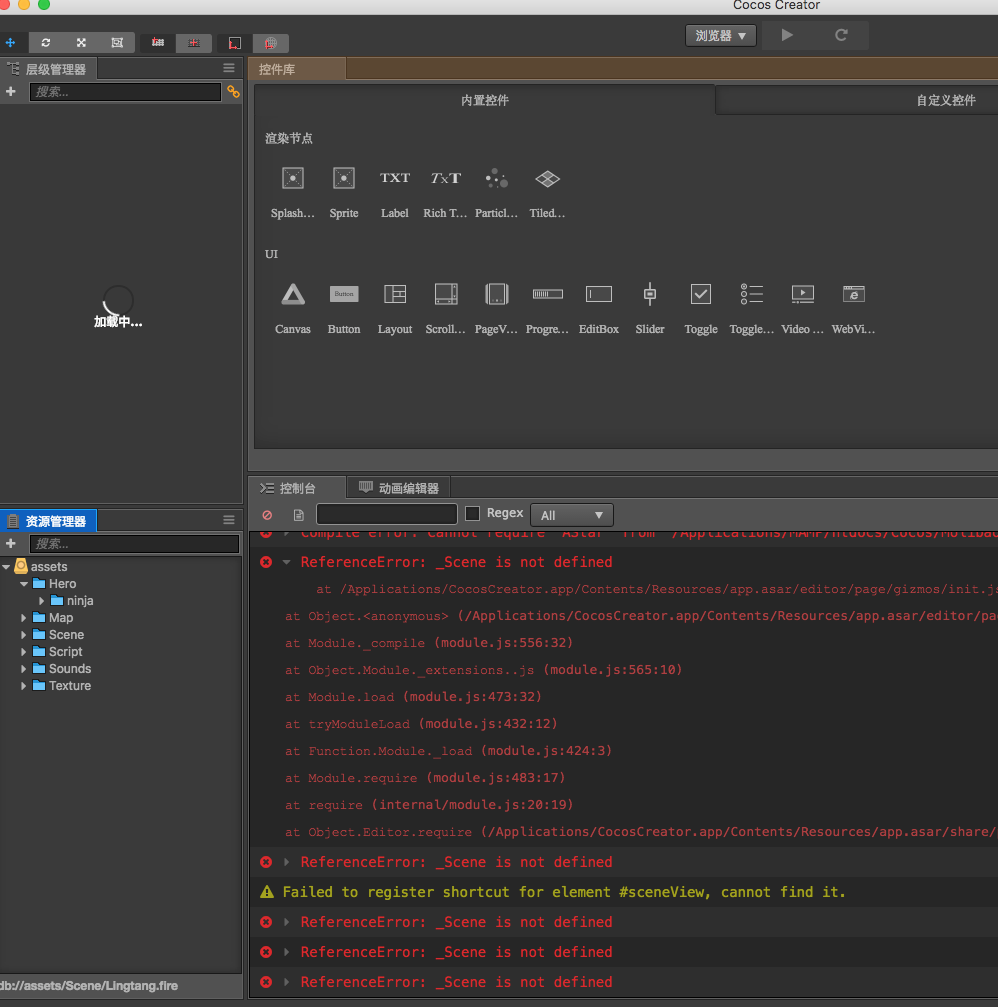Click the console filter text field

386,514
